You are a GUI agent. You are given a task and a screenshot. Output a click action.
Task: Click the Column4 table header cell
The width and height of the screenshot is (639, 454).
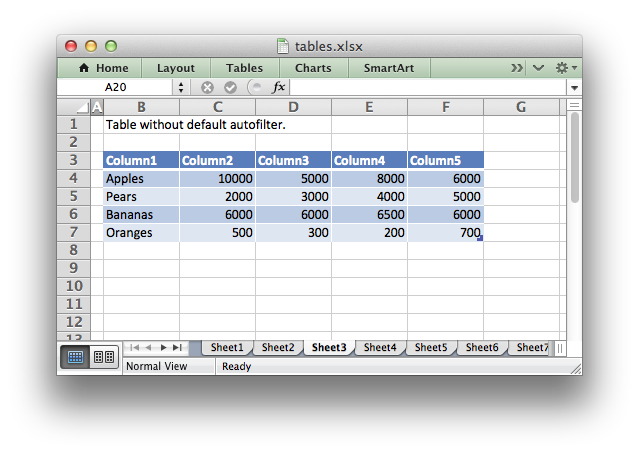click(x=369, y=160)
